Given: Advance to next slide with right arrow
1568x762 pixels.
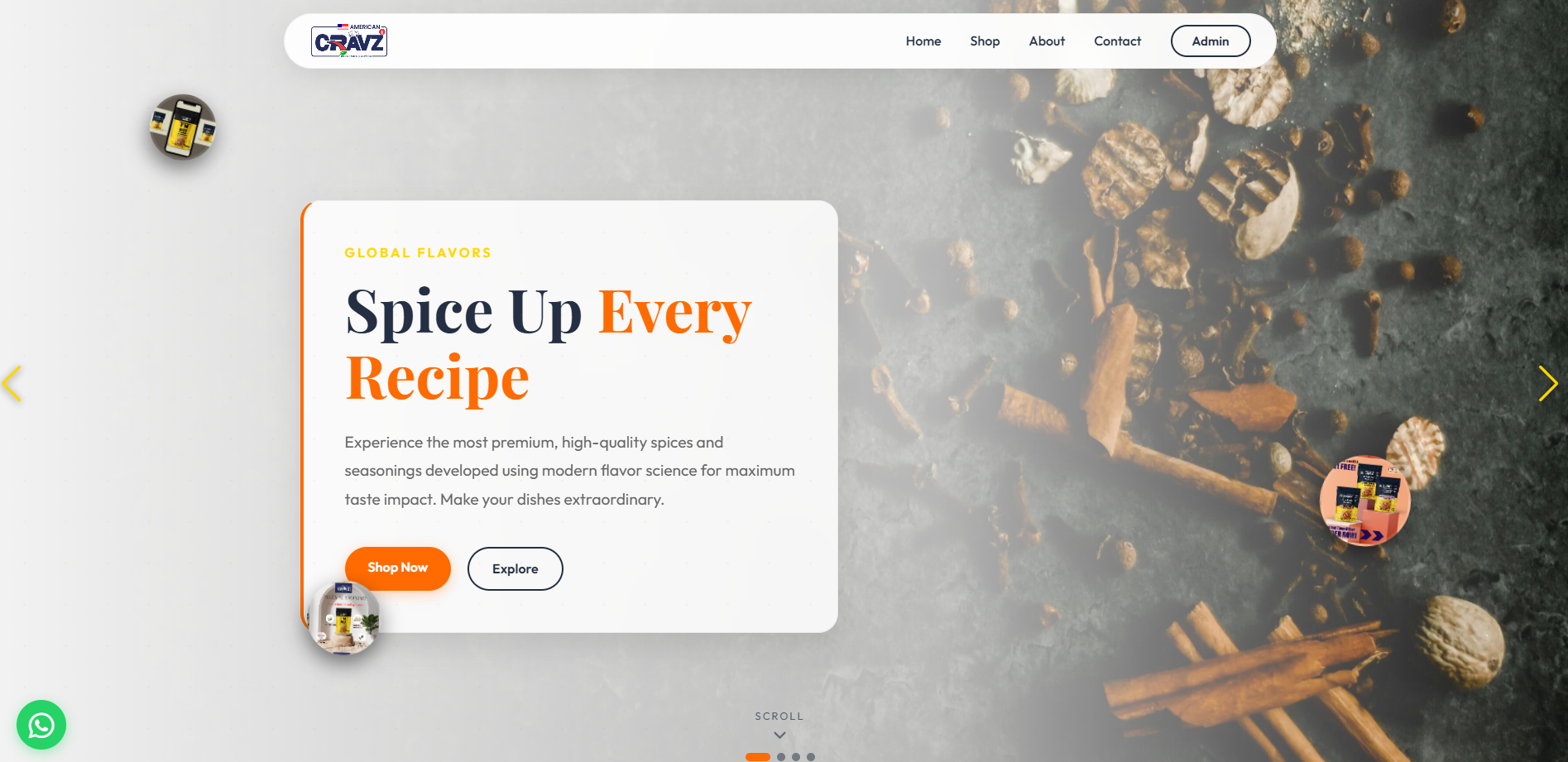Looking at the screenshot, I should click(1548, 384).
